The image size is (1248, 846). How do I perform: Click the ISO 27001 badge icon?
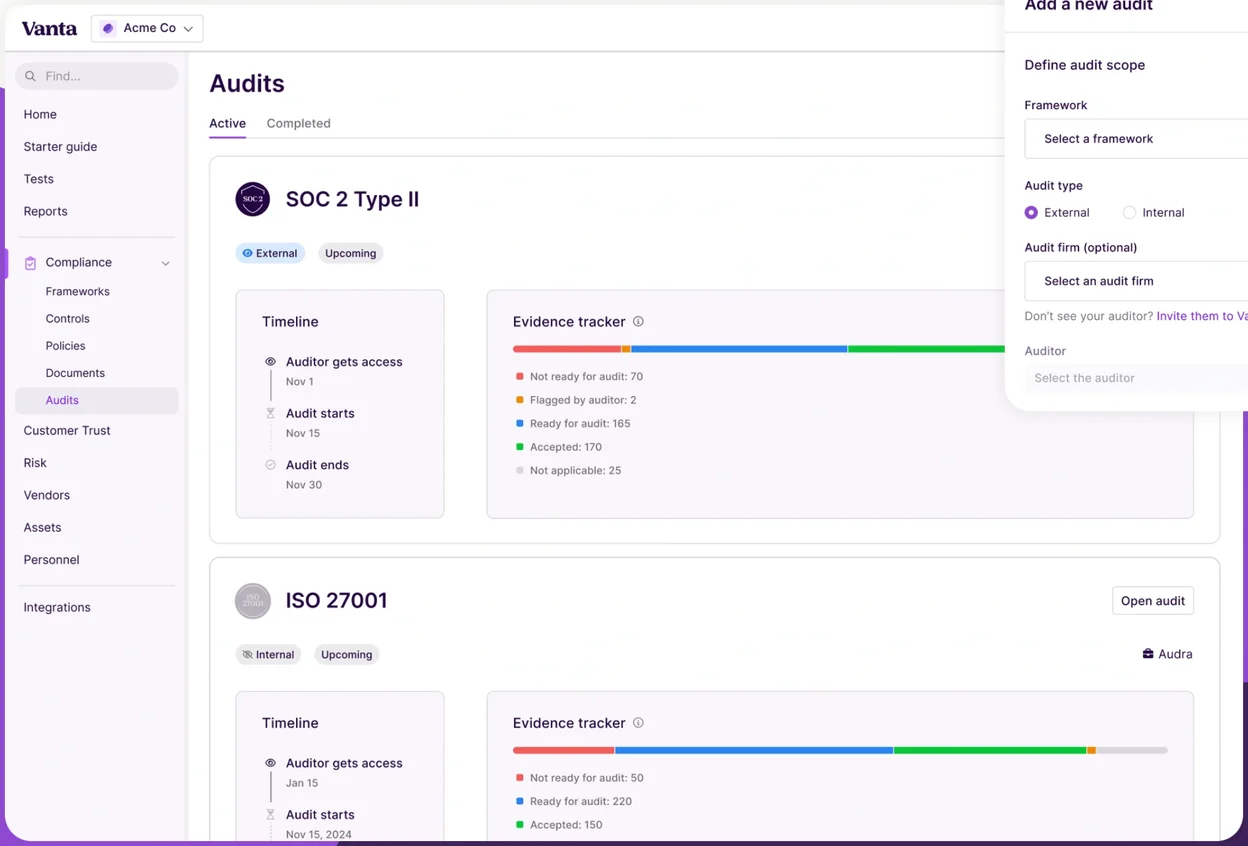253,601
